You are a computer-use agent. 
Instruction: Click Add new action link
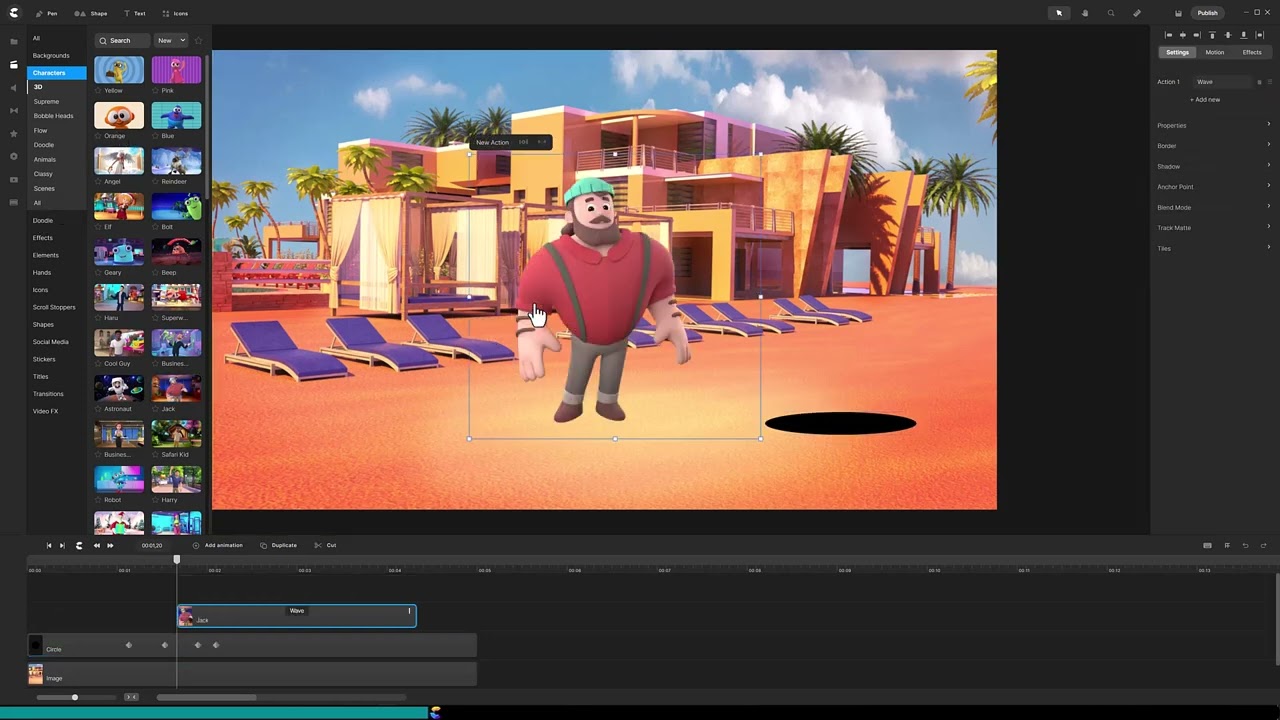(1205, 100)
